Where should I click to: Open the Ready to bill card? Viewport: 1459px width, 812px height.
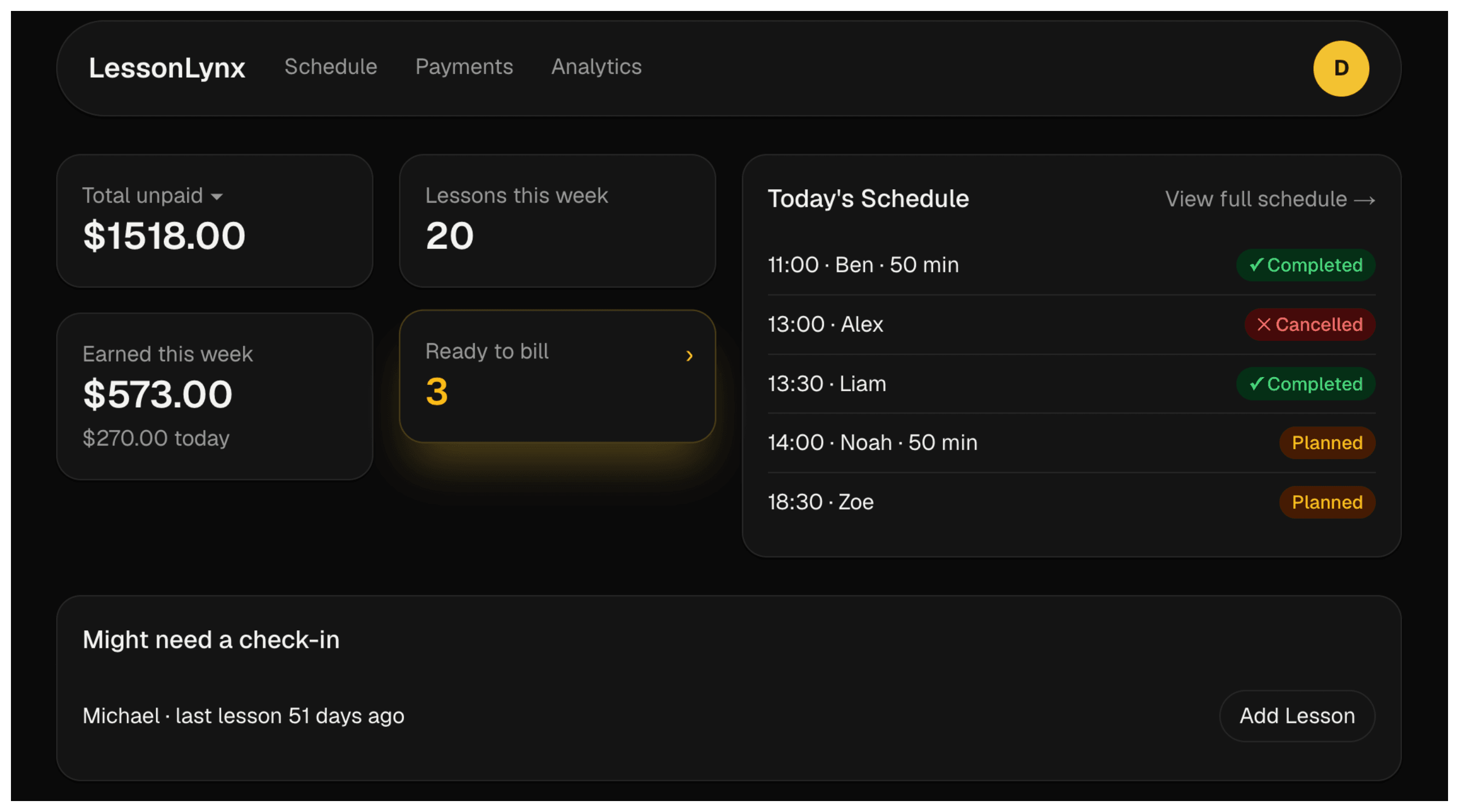pyautogui.click(x=557, y=376)
